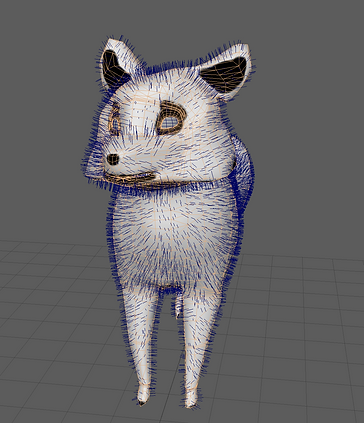Click the wireframe eye socket facing the viewer

point(171,118)
